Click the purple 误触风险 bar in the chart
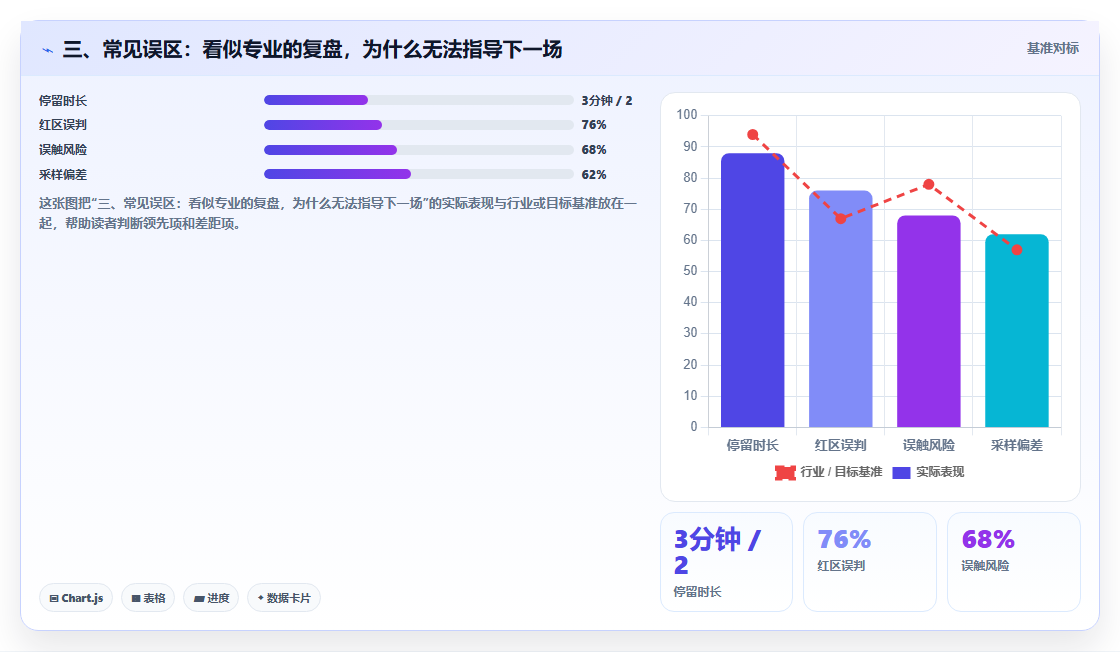This screenshot has height=652, width=1120. point(929,321)
